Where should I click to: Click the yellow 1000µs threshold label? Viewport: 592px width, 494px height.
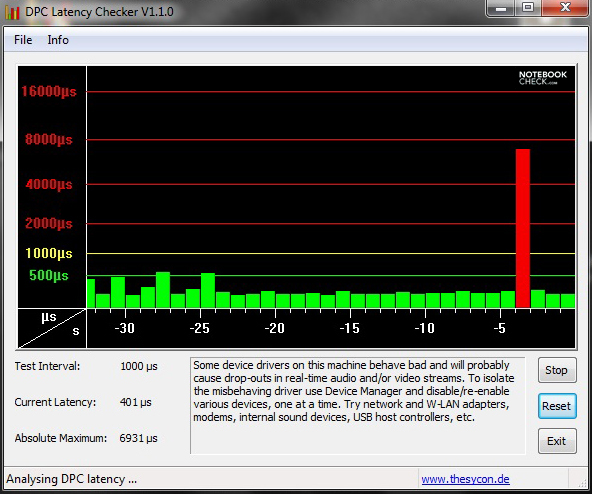click(49, 253)
